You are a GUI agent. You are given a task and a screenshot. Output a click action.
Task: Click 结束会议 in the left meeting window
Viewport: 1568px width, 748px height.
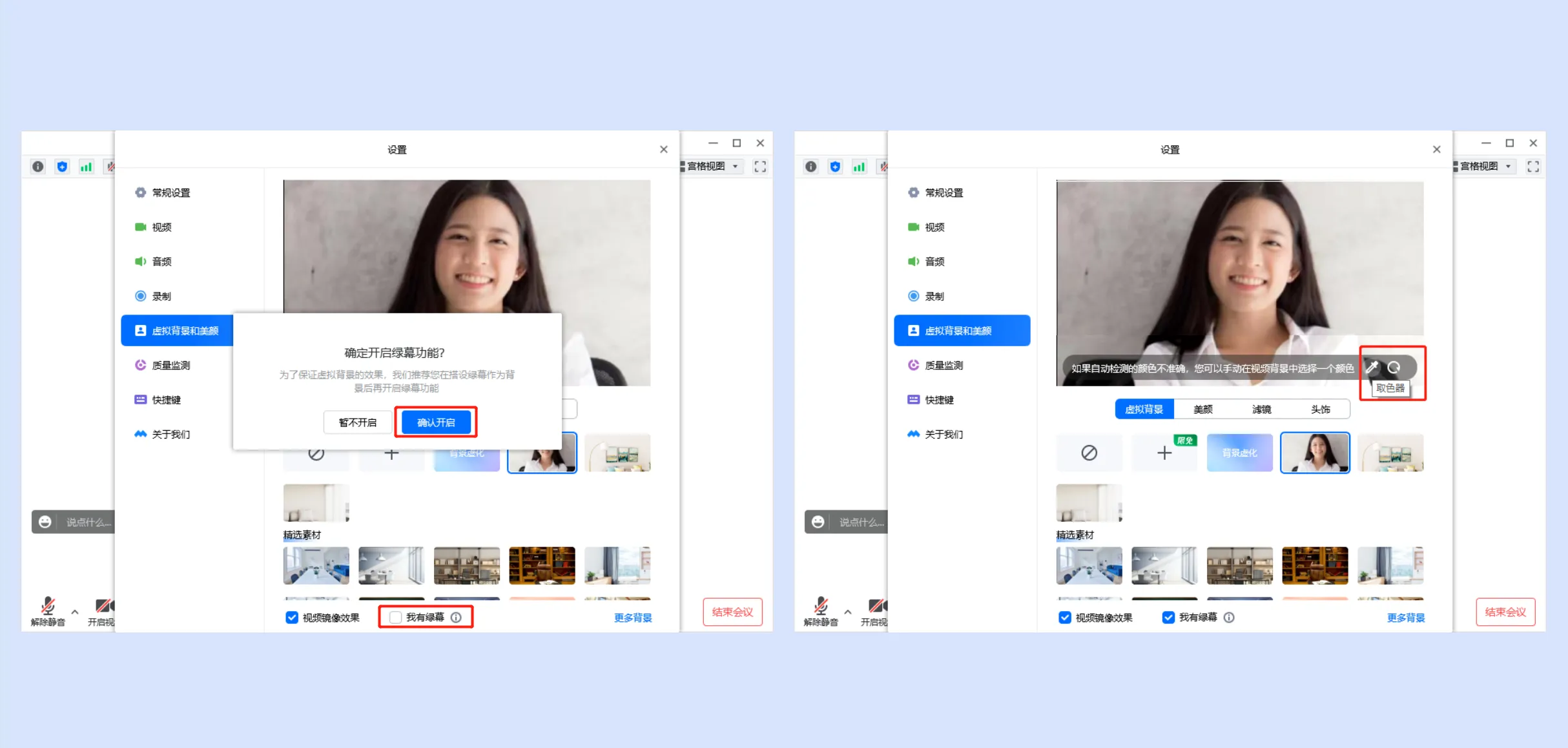[x=732, y=612]
